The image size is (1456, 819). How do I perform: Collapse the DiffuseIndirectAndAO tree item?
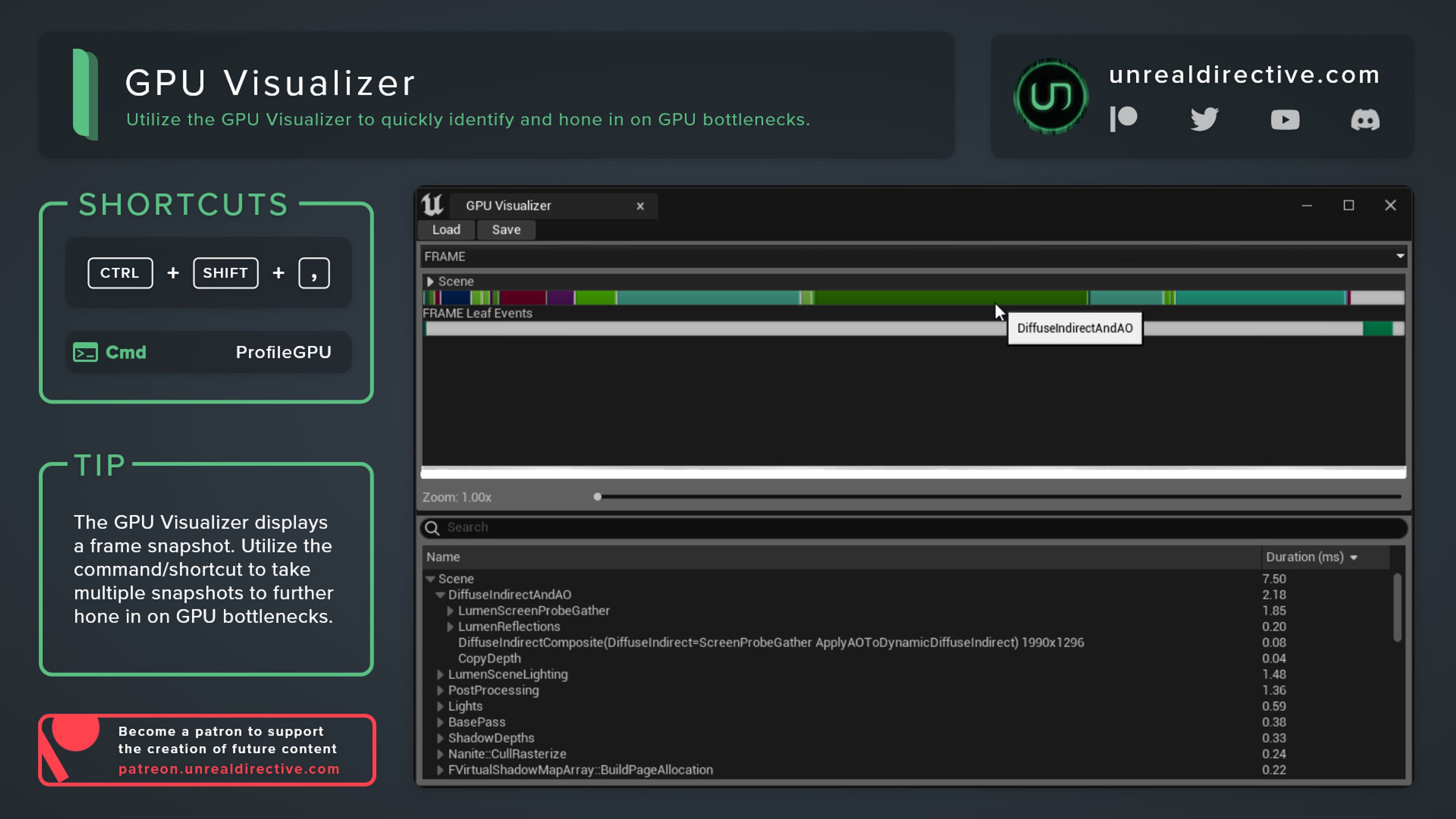pyautogui.click(x=440, y=595)
